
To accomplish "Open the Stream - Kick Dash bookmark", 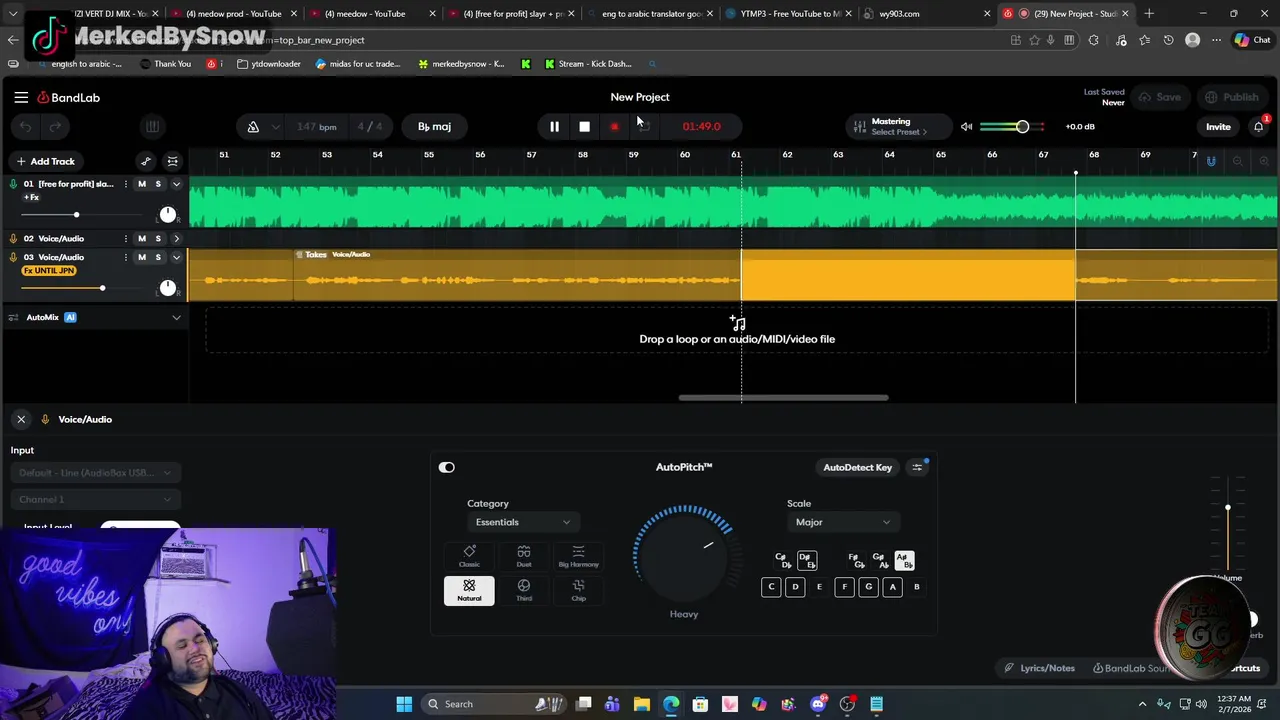I will (588, 64).
